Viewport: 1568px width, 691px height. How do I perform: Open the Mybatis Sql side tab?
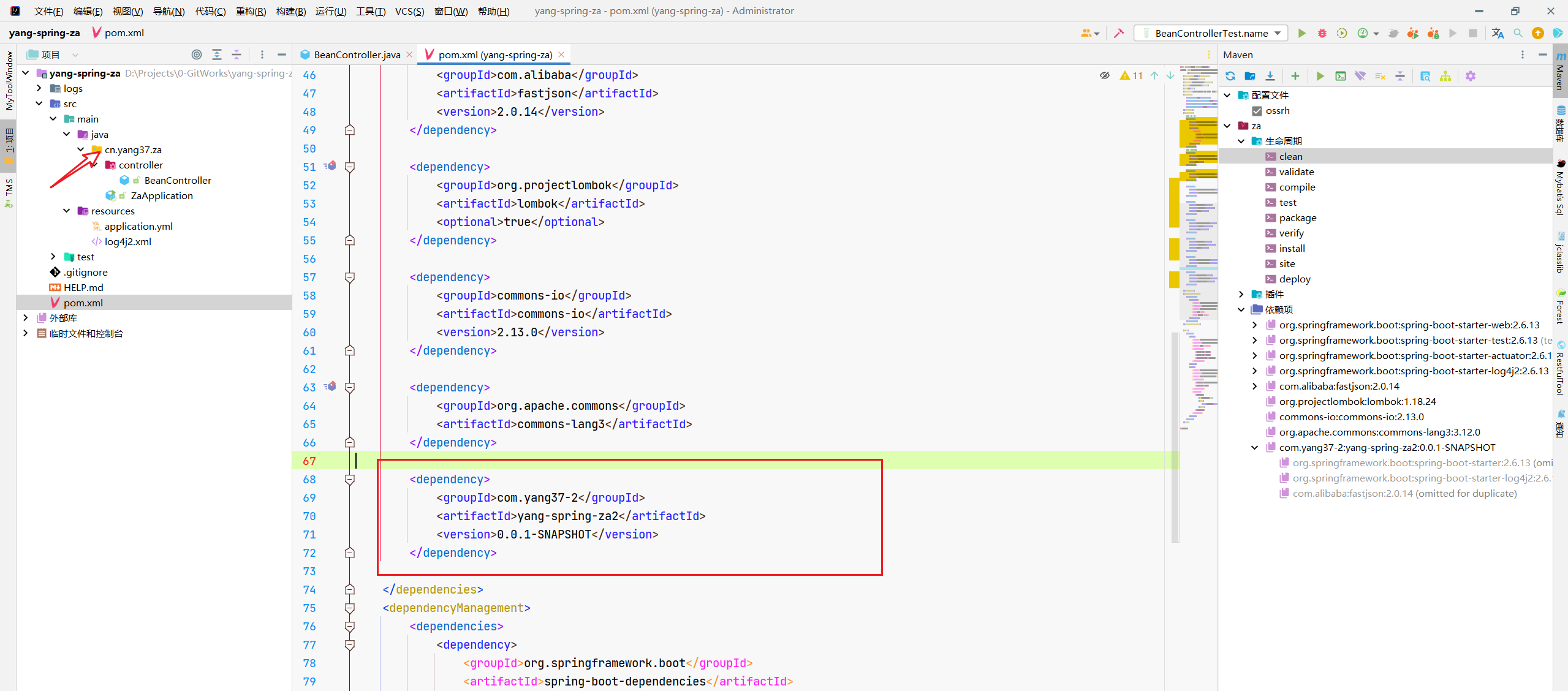point(1561,189)
